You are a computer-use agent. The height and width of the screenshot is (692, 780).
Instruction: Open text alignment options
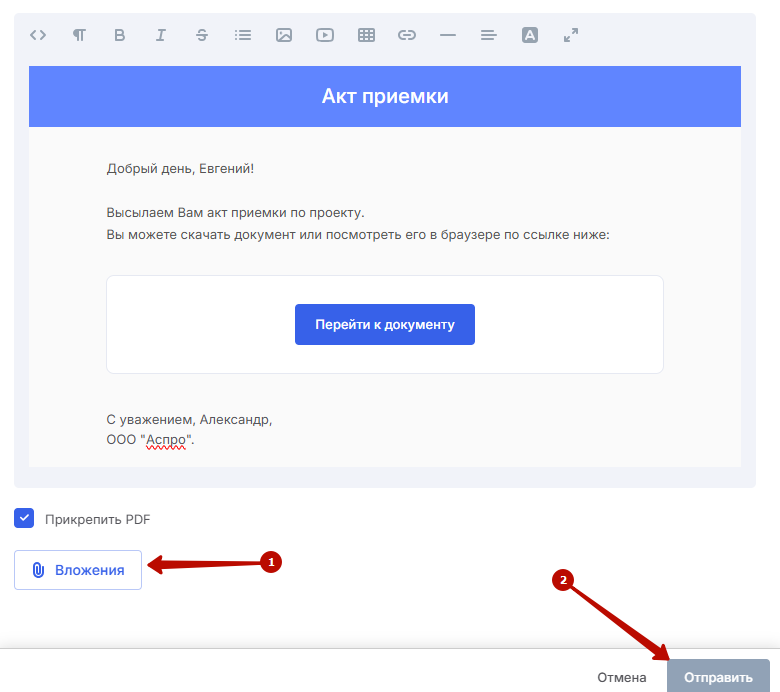[x=488, y=35]
